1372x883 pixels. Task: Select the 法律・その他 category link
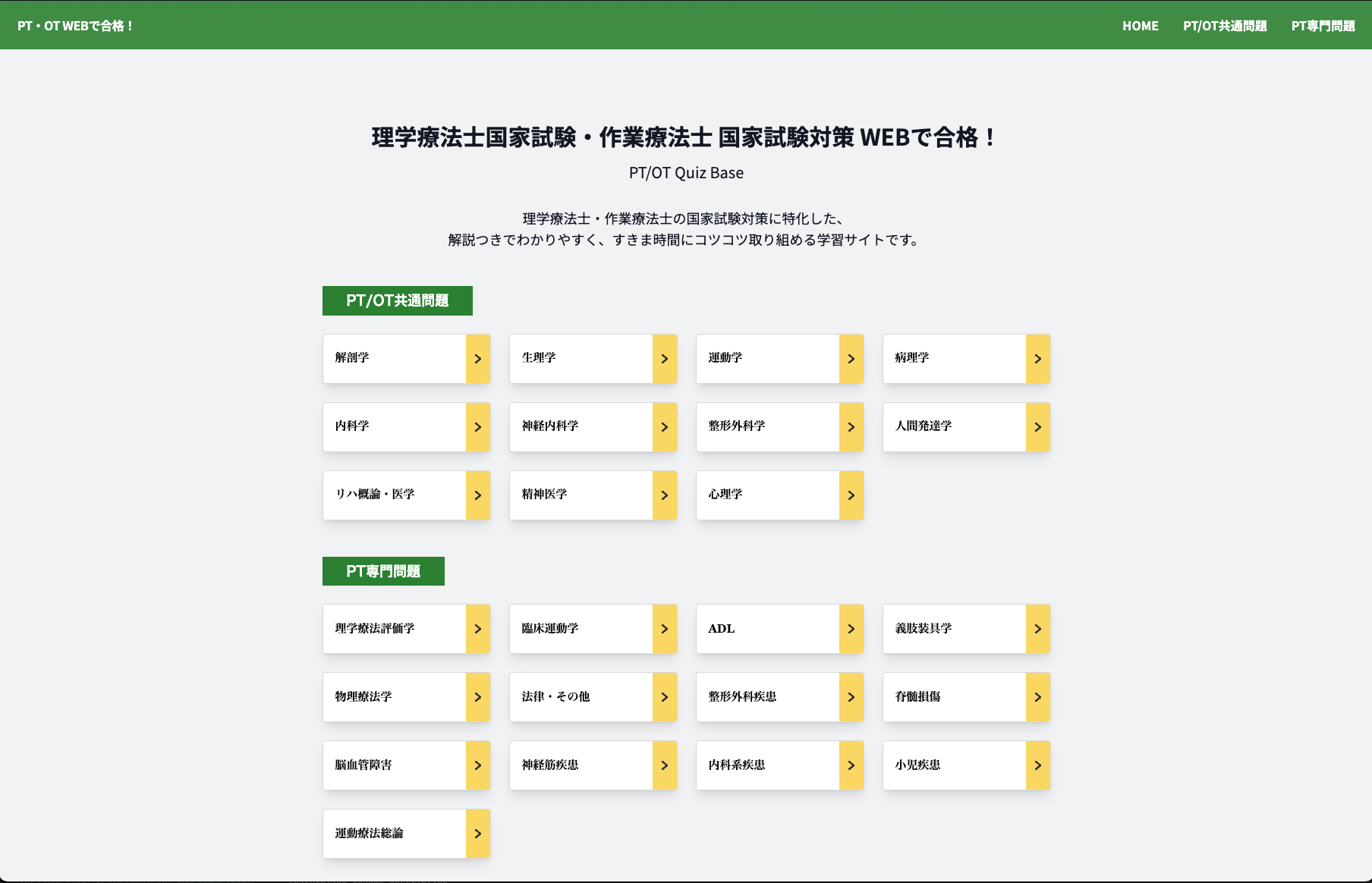[x=593, y=697]
